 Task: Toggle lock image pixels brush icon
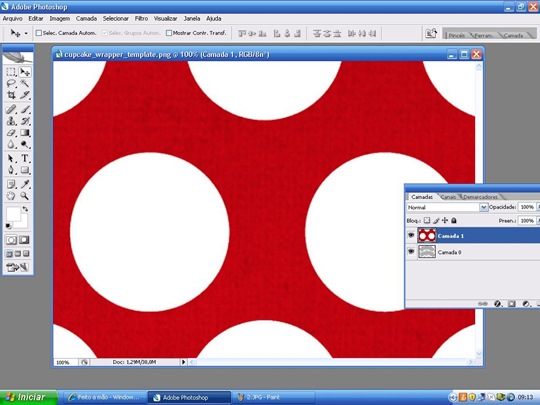(436, 220)
